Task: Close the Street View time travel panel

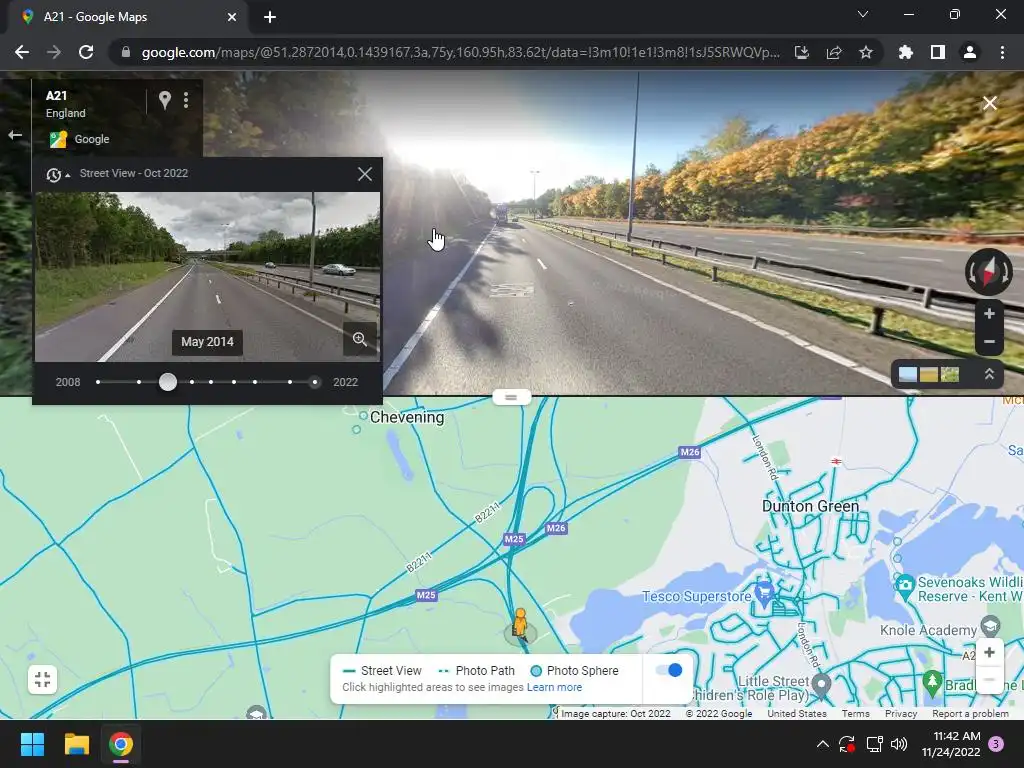Action: 364,174
